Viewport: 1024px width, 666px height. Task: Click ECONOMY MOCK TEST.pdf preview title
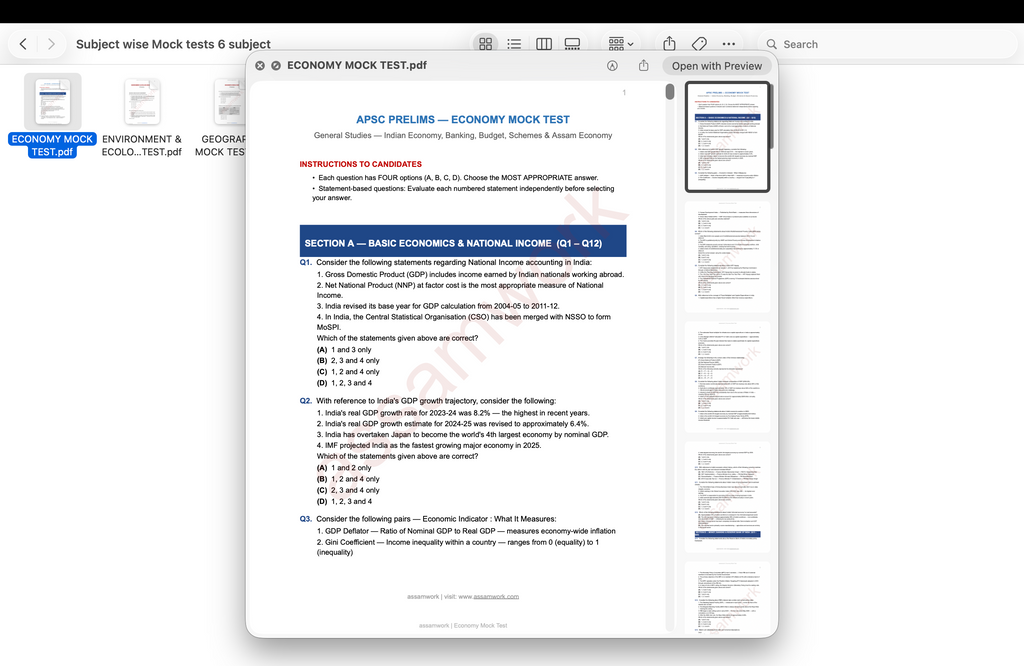point(357,65)
